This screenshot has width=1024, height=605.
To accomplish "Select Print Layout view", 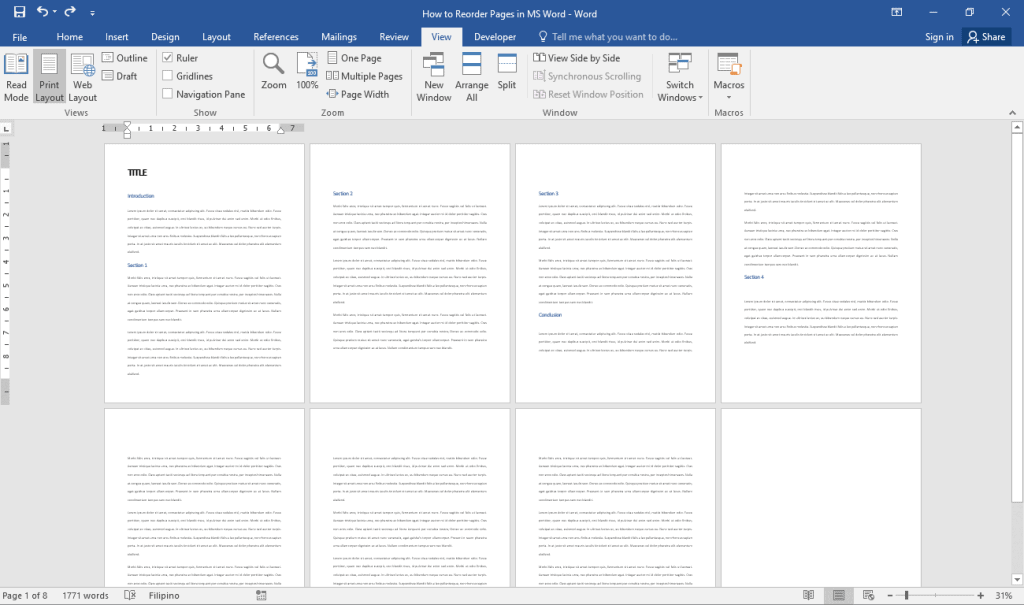I will [x=49, y=77].
